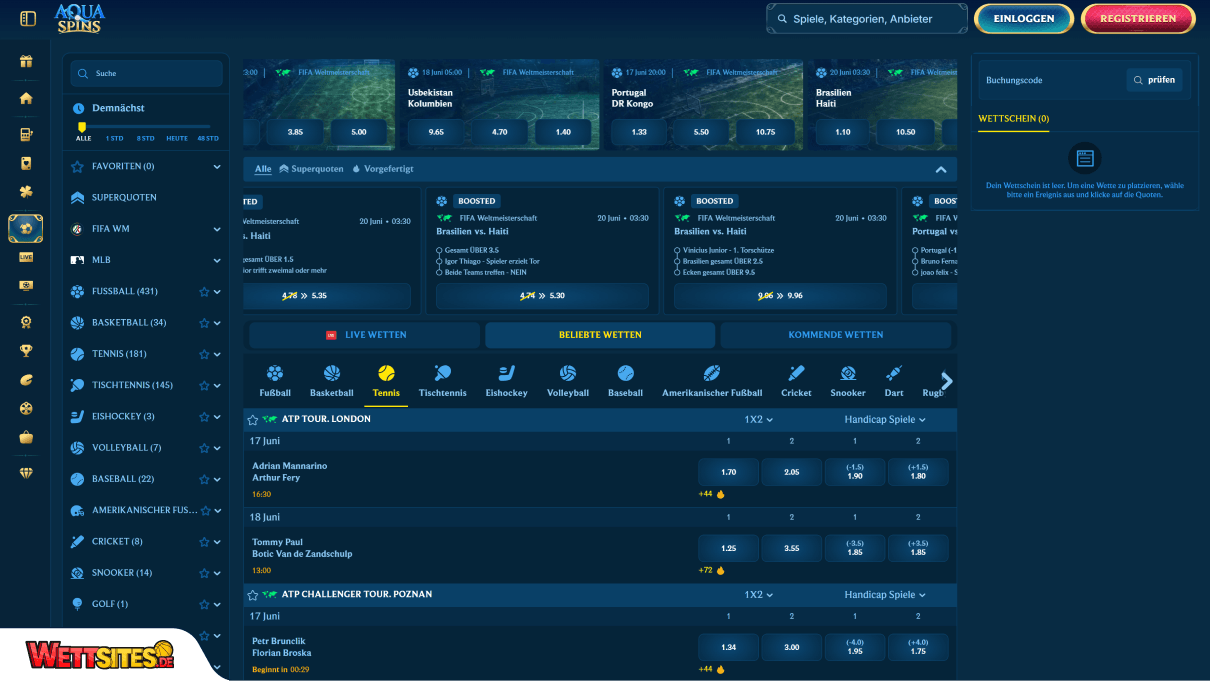
Task: Switch to the Beliebte Wetten tab
Action: [600, 335]
